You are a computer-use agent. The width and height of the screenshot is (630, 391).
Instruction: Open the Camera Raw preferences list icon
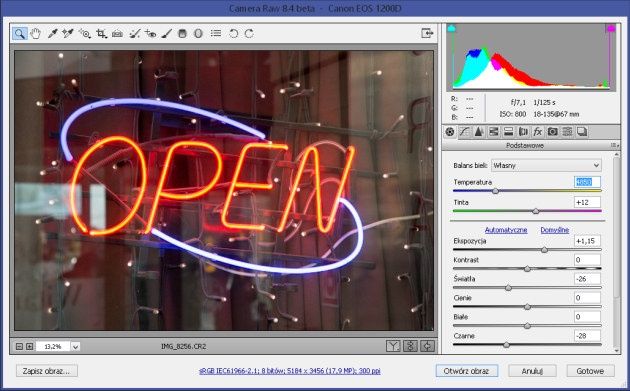[x=216, y=33]
